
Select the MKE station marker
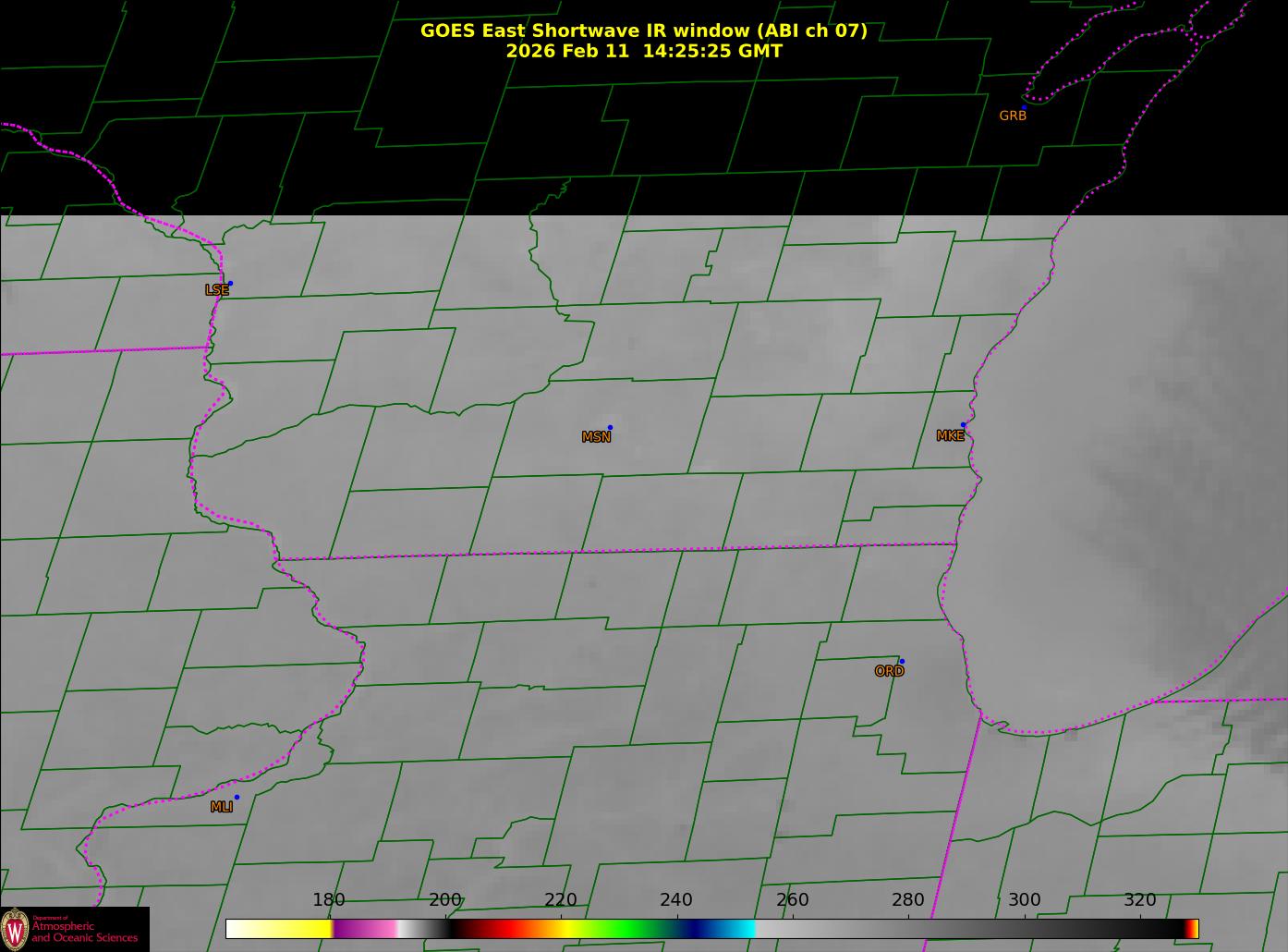(963, 425)
